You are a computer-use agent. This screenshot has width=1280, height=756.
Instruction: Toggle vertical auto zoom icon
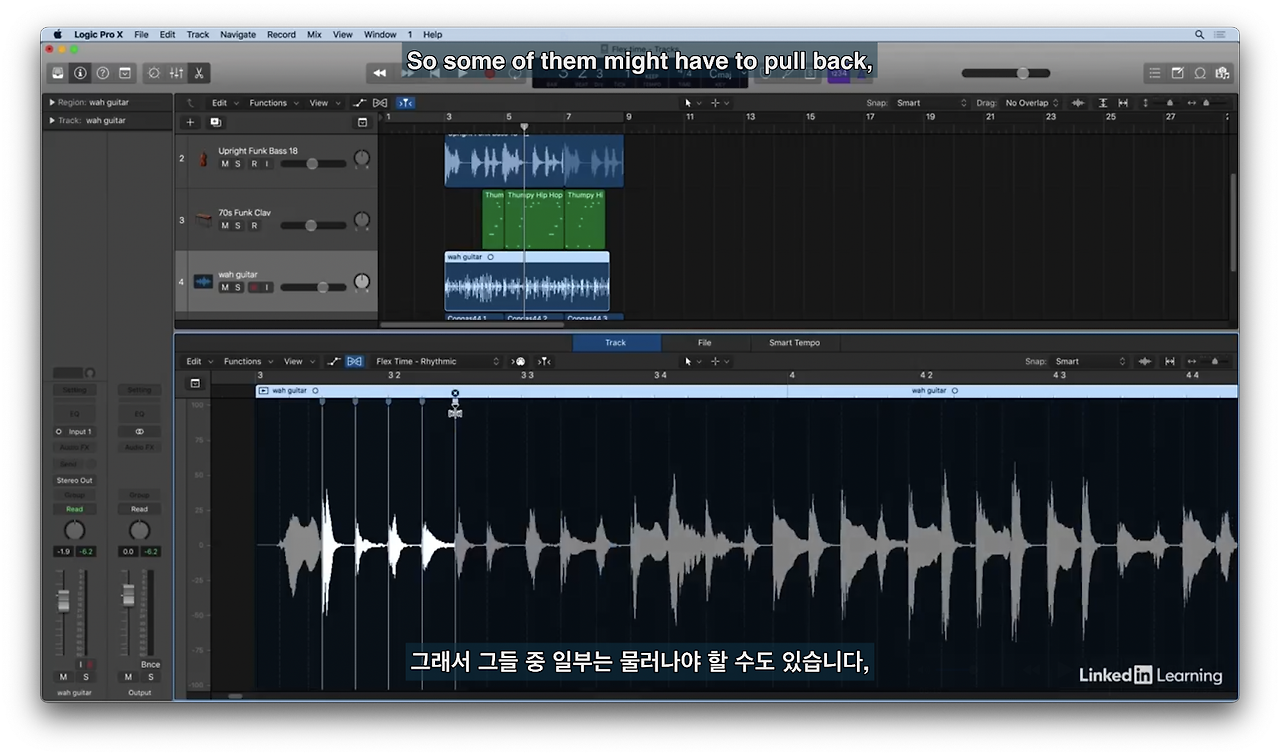click(1103, 103)
